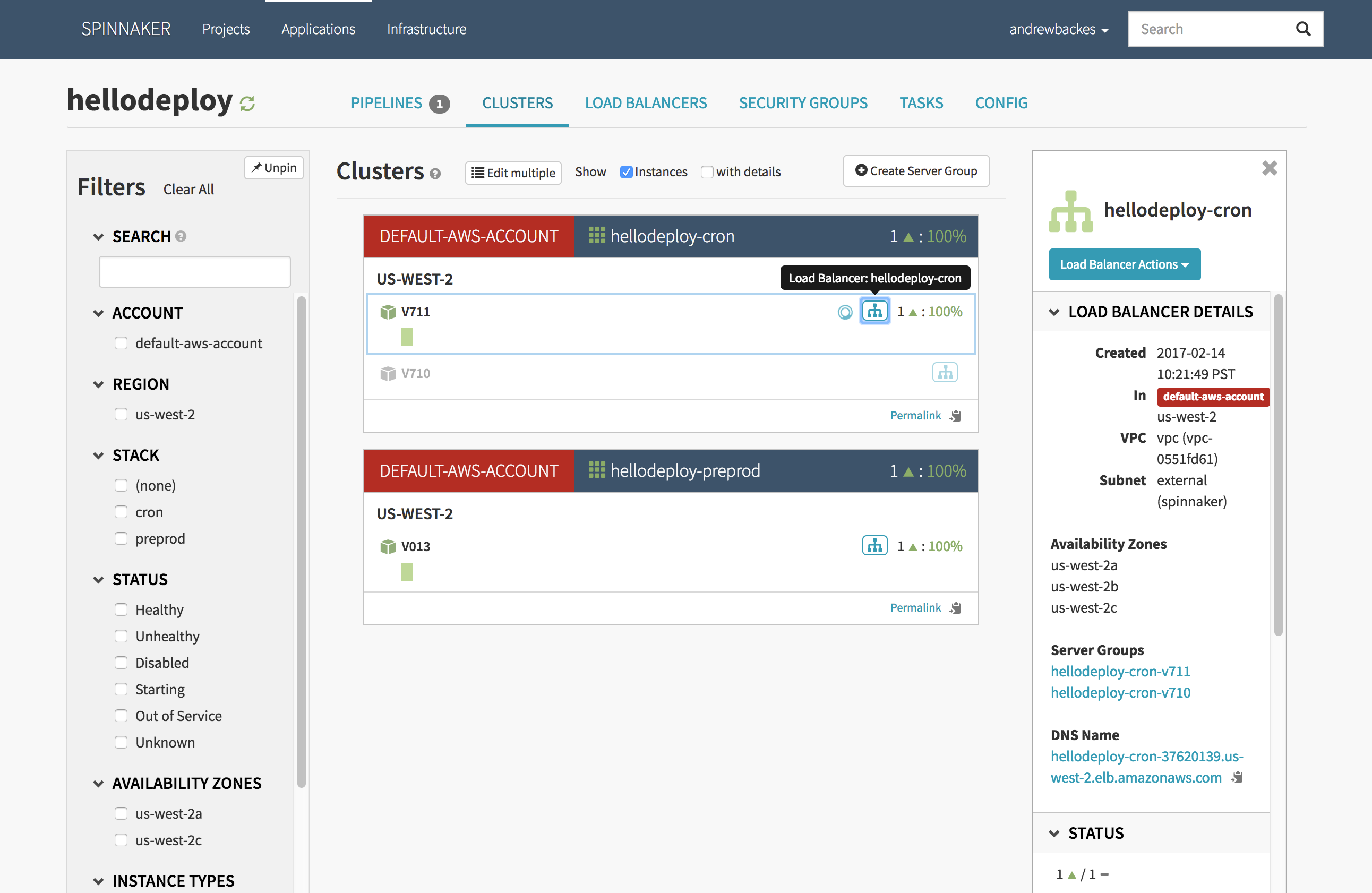Open the Load Balancer Actions dropdown
The height and width of the screenshot is (893, 1372).
click(1124, 264)
